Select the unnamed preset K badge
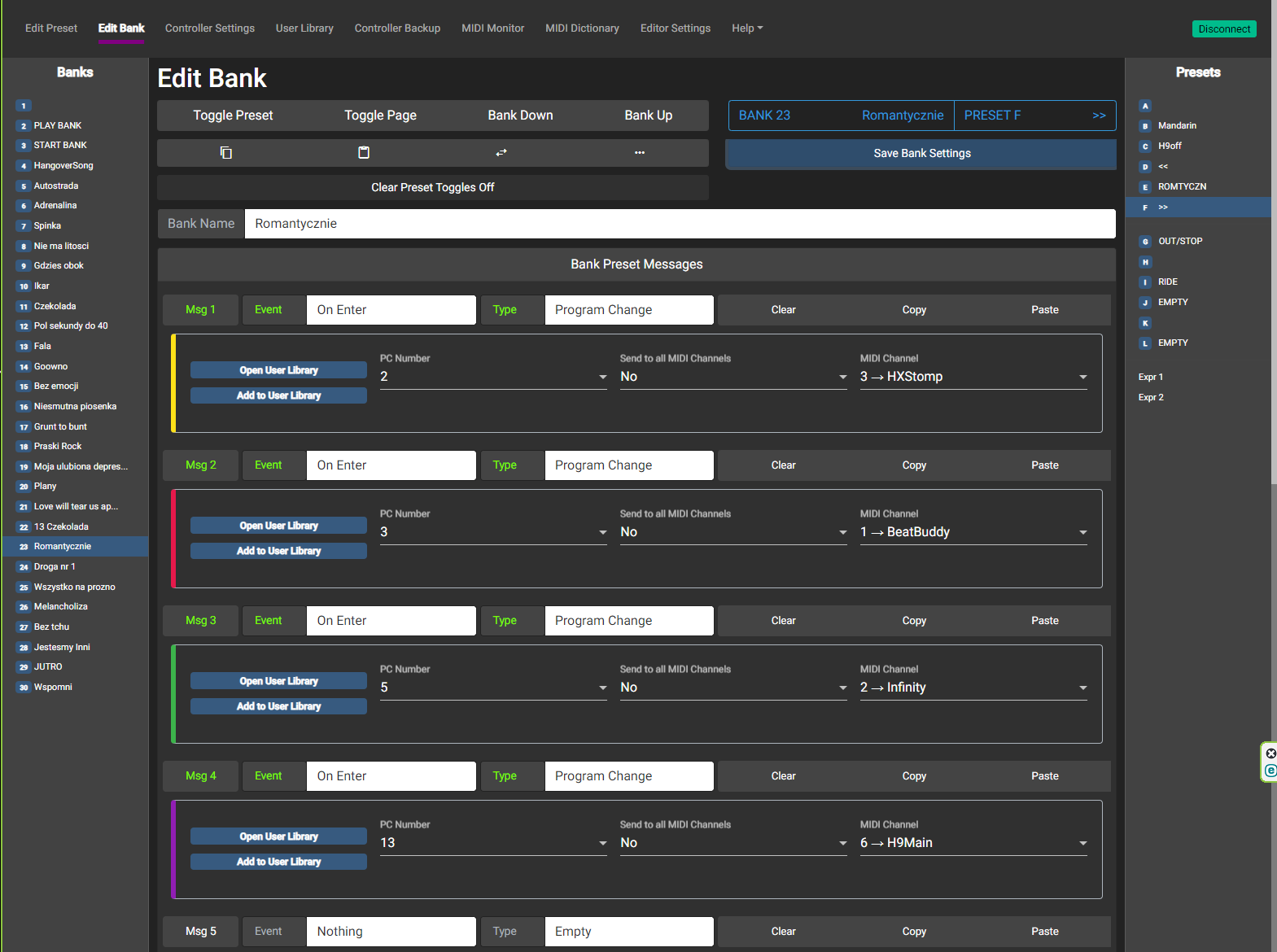Screen dimensions: 1277x952 (1145, 323)
